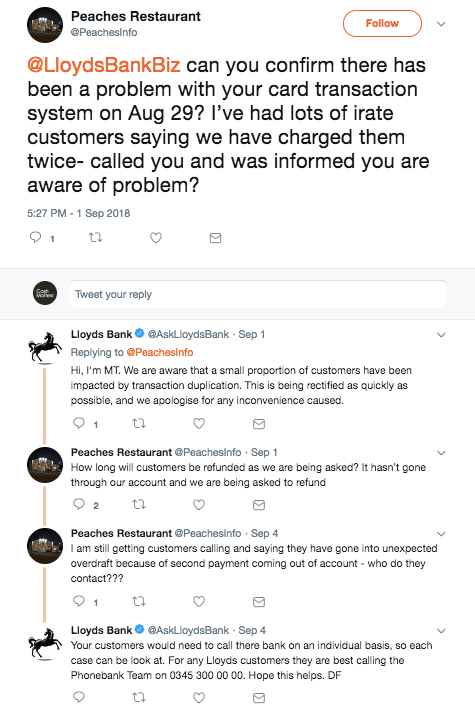Image resolution: width=475 pixels, height=712 pixels.
Task: Open @PeachesInfo link in 'Replying to'
Action: coord(160,352)
